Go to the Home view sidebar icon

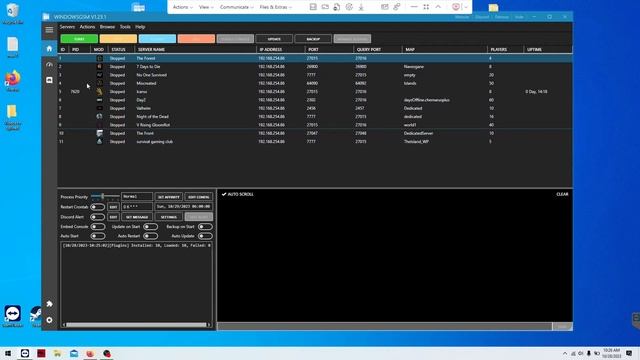[49, 49]
